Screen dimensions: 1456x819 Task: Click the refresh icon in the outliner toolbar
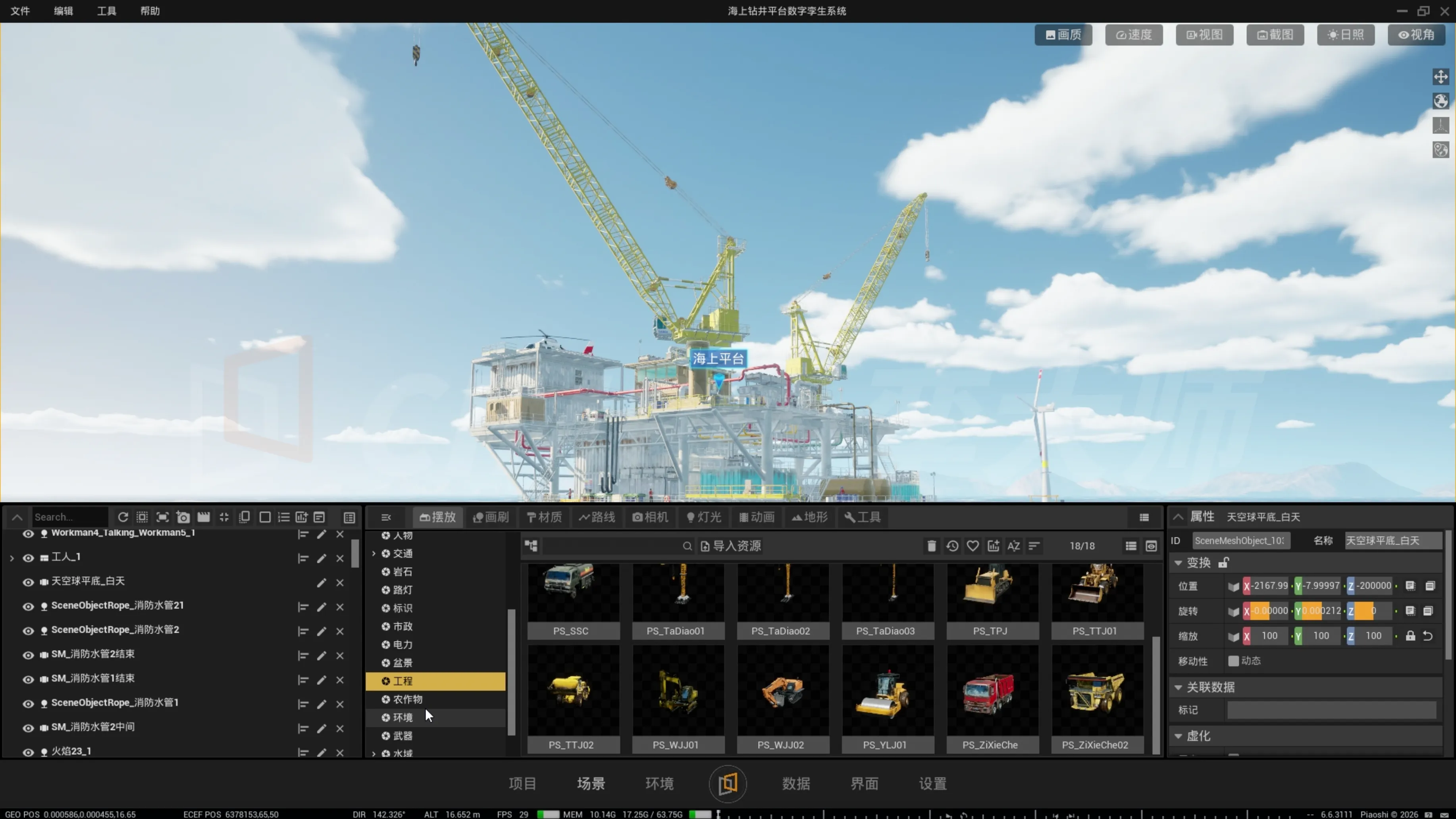(x=123, y=517)
